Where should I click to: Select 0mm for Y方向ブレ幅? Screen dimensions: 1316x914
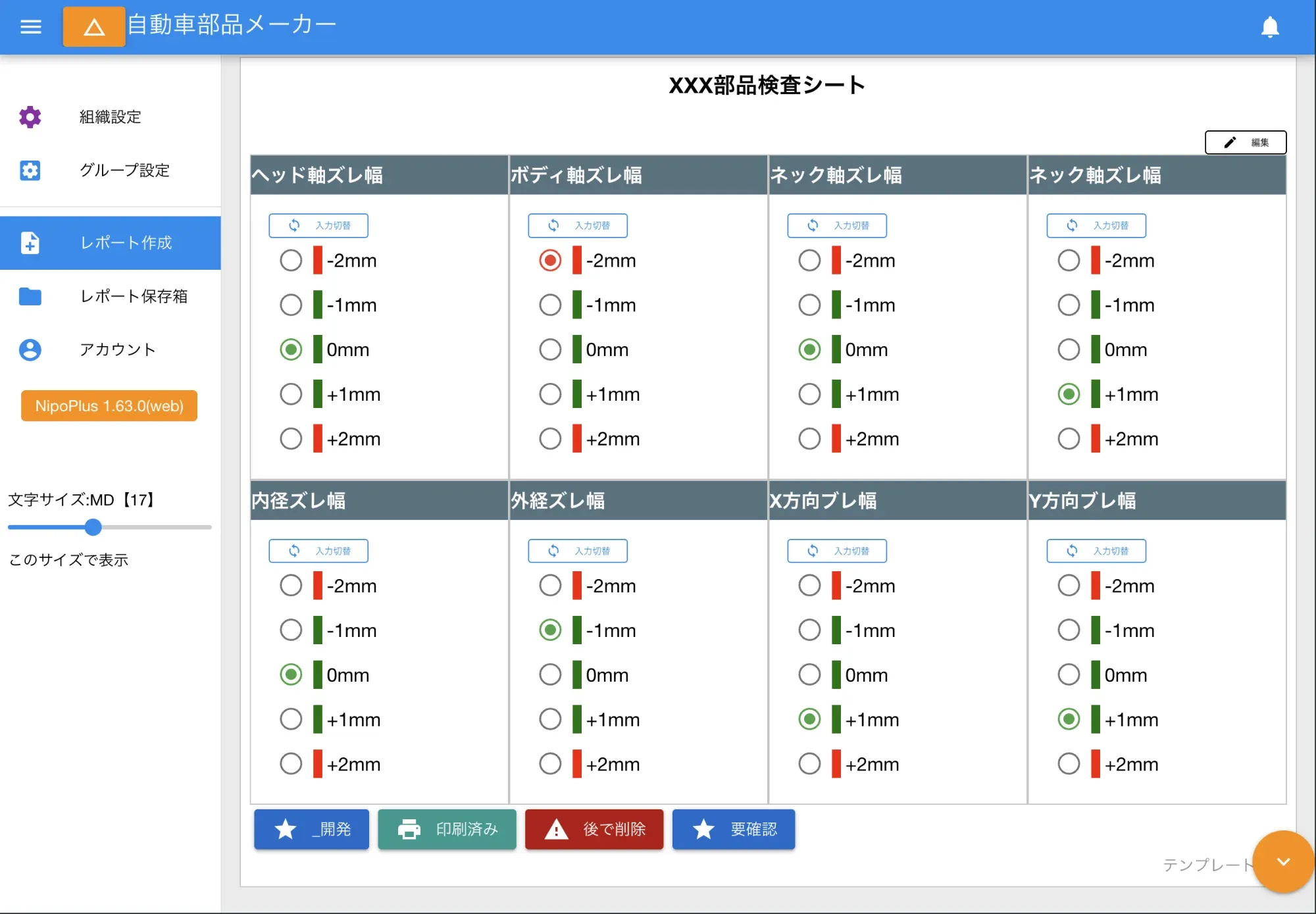1069,674
